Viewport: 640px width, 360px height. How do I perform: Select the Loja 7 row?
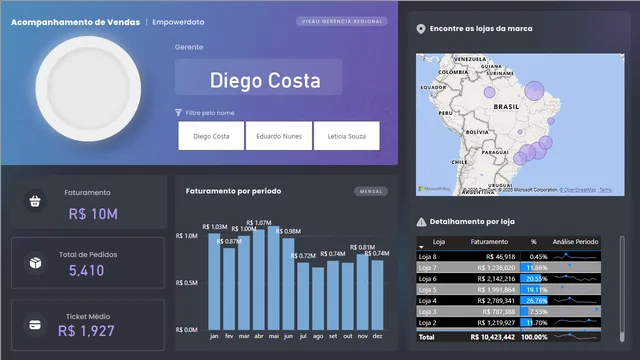coord(509,268)
